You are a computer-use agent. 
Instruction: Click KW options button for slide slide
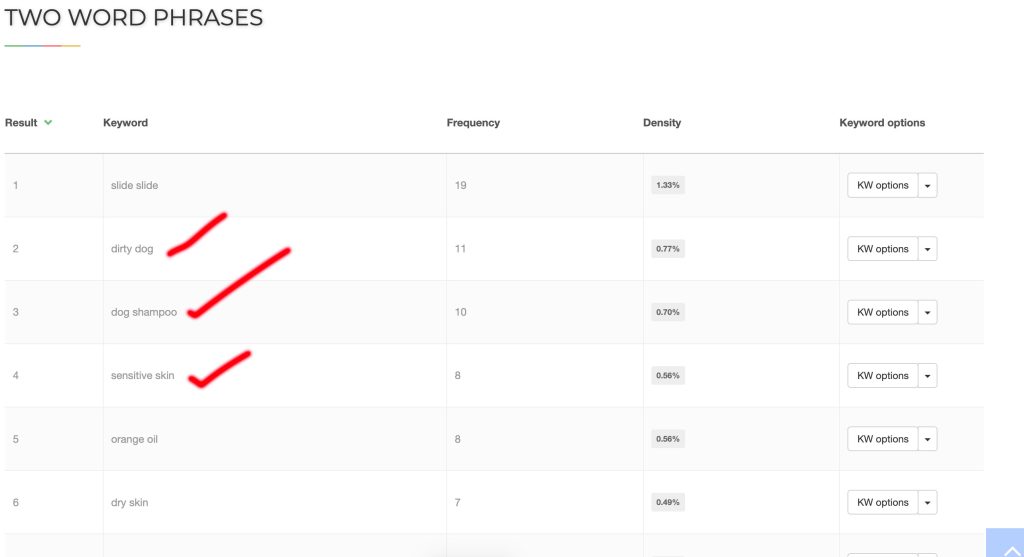[x=882, y=186]
